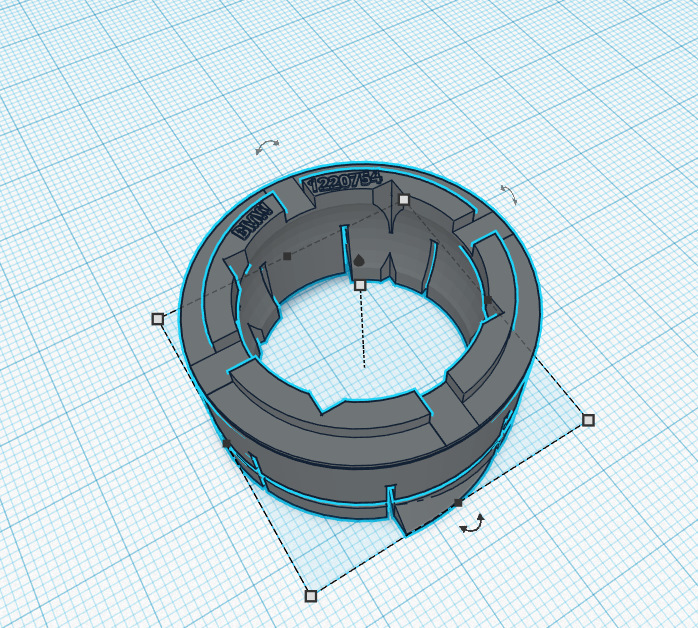This screenshot has width=698, height=628.
Task: Click the white corner handle nearest the viewer
Action: click(x=311, y=596)
